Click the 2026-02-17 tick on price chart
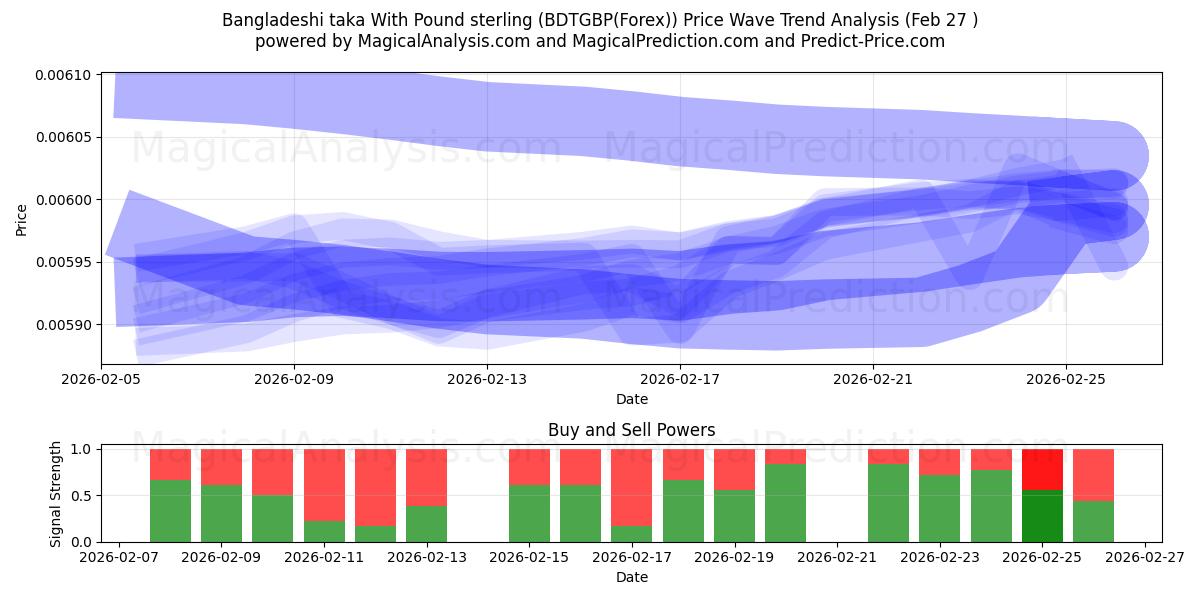1200x600 pixels. pos(680,379)
